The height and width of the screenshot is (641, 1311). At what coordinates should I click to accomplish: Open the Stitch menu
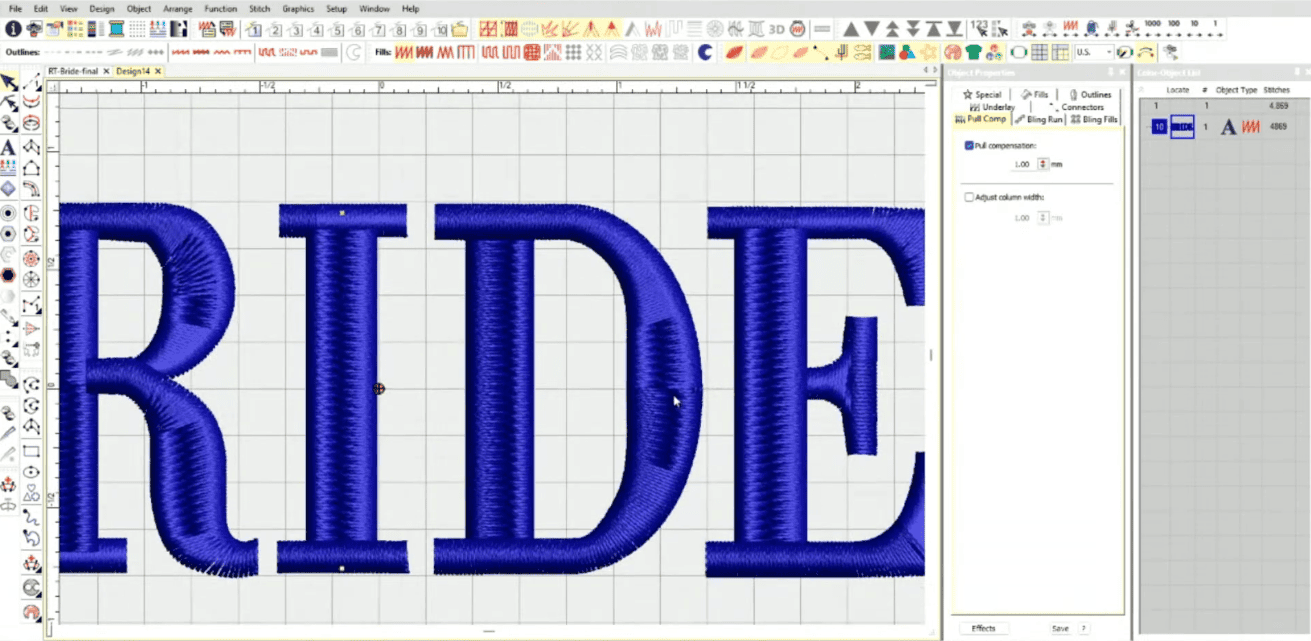pos(259,8)
